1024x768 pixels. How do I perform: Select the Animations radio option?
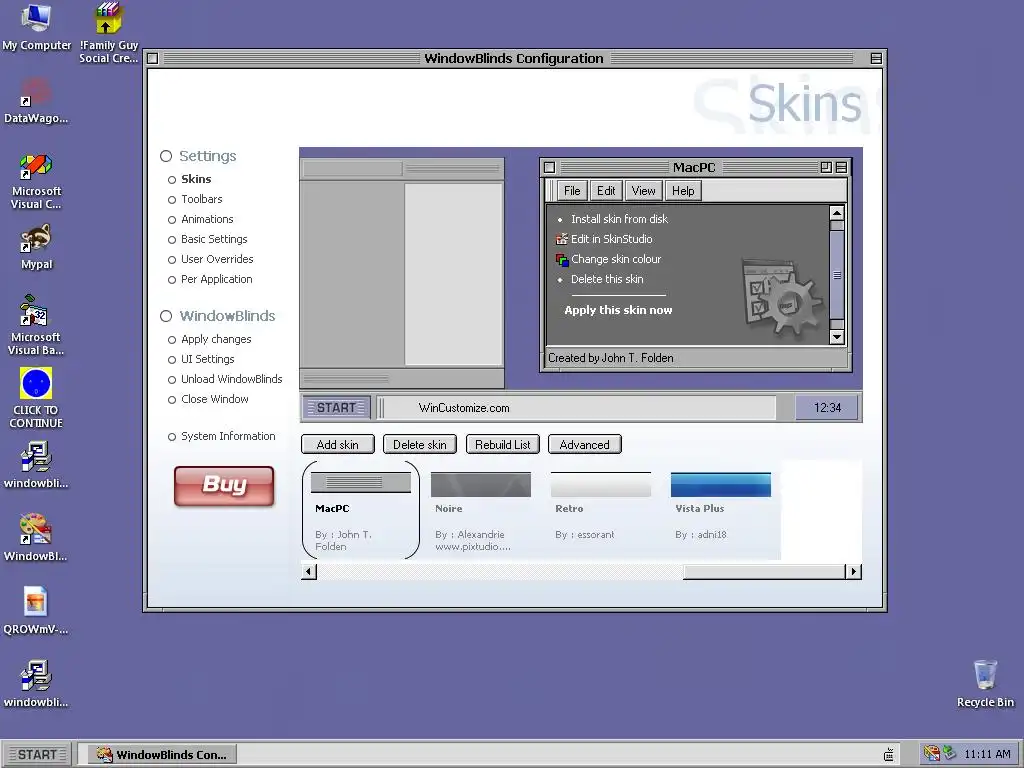point(200,219)
